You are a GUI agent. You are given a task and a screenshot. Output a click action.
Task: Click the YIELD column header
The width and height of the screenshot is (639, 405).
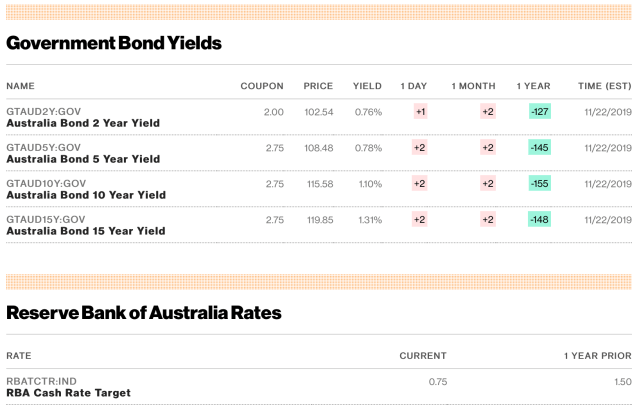(x=367, y=86)
